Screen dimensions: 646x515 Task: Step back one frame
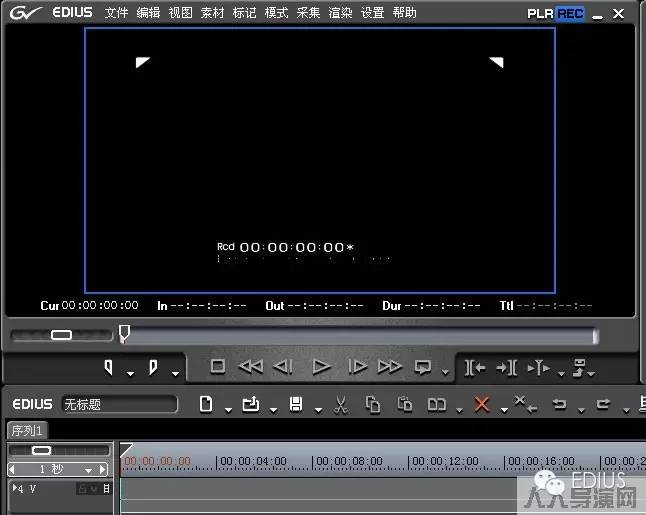click(284, 367)
